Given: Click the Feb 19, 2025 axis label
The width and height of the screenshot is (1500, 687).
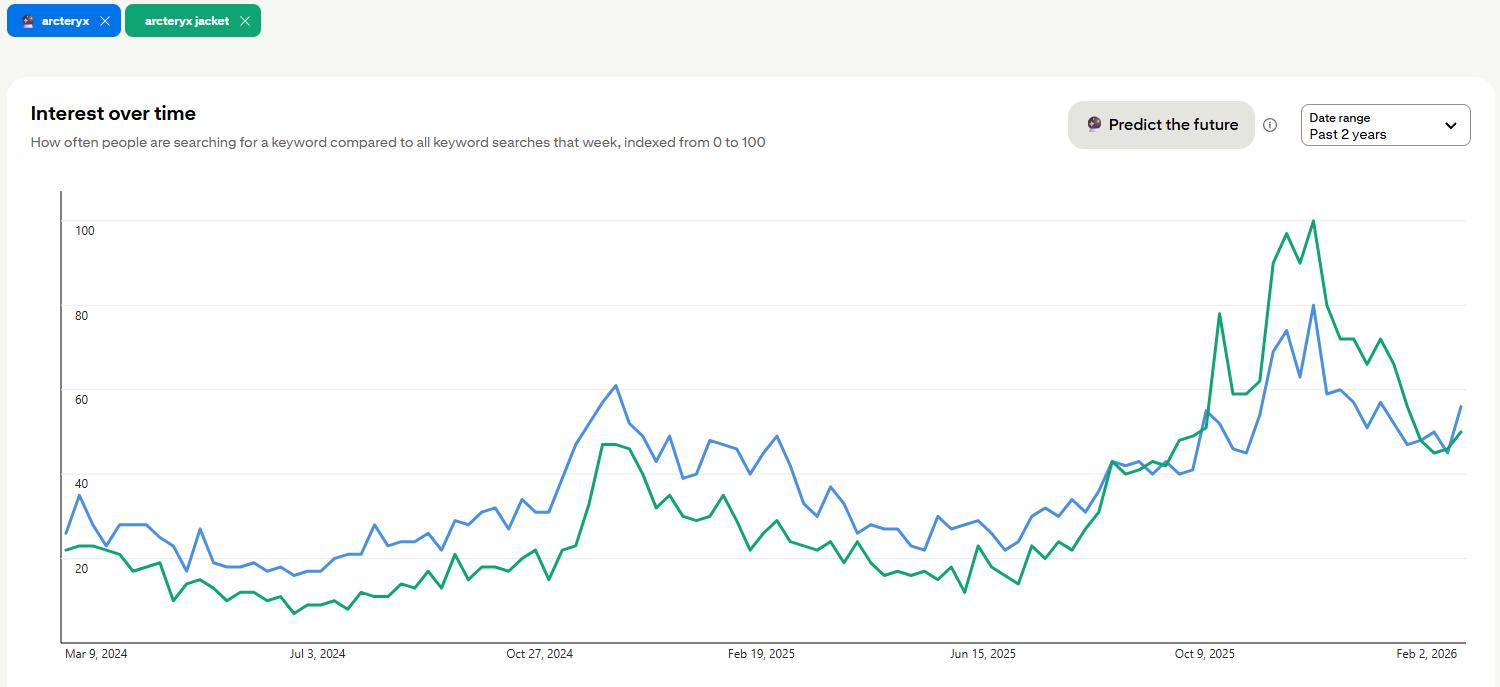Looking at the screenshot, I should [761, 654].
